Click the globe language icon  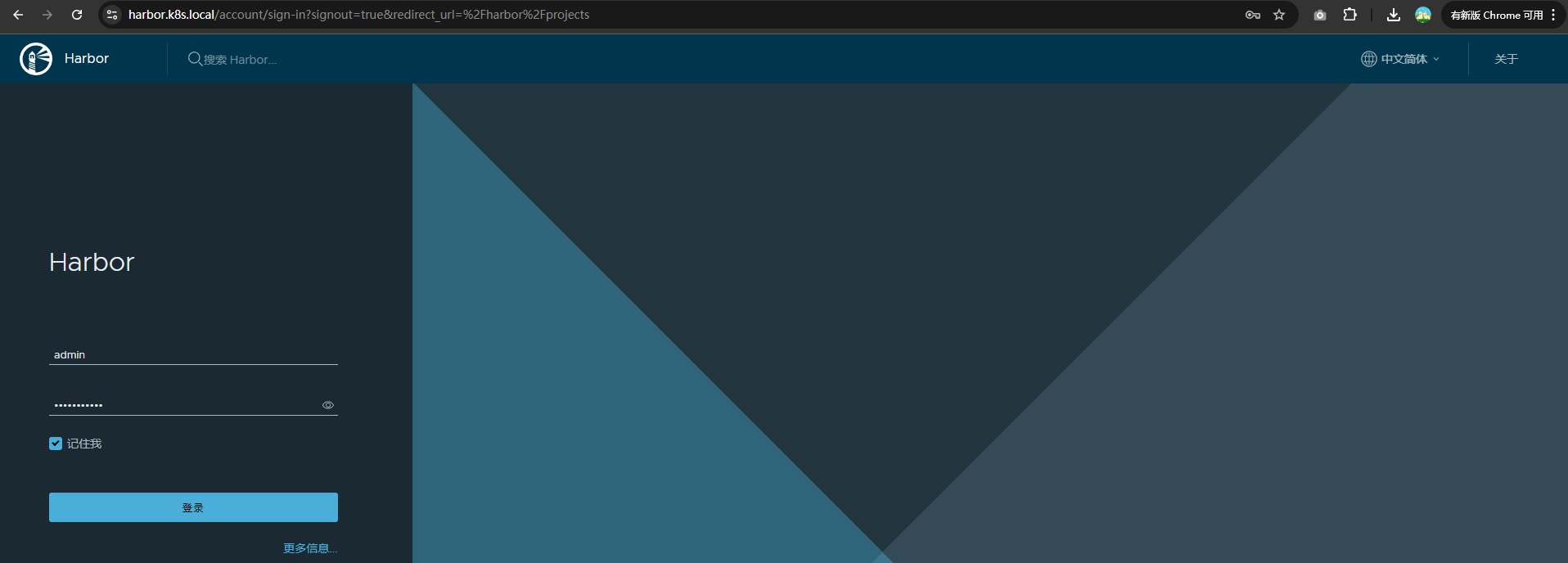tap(1368, 59)
